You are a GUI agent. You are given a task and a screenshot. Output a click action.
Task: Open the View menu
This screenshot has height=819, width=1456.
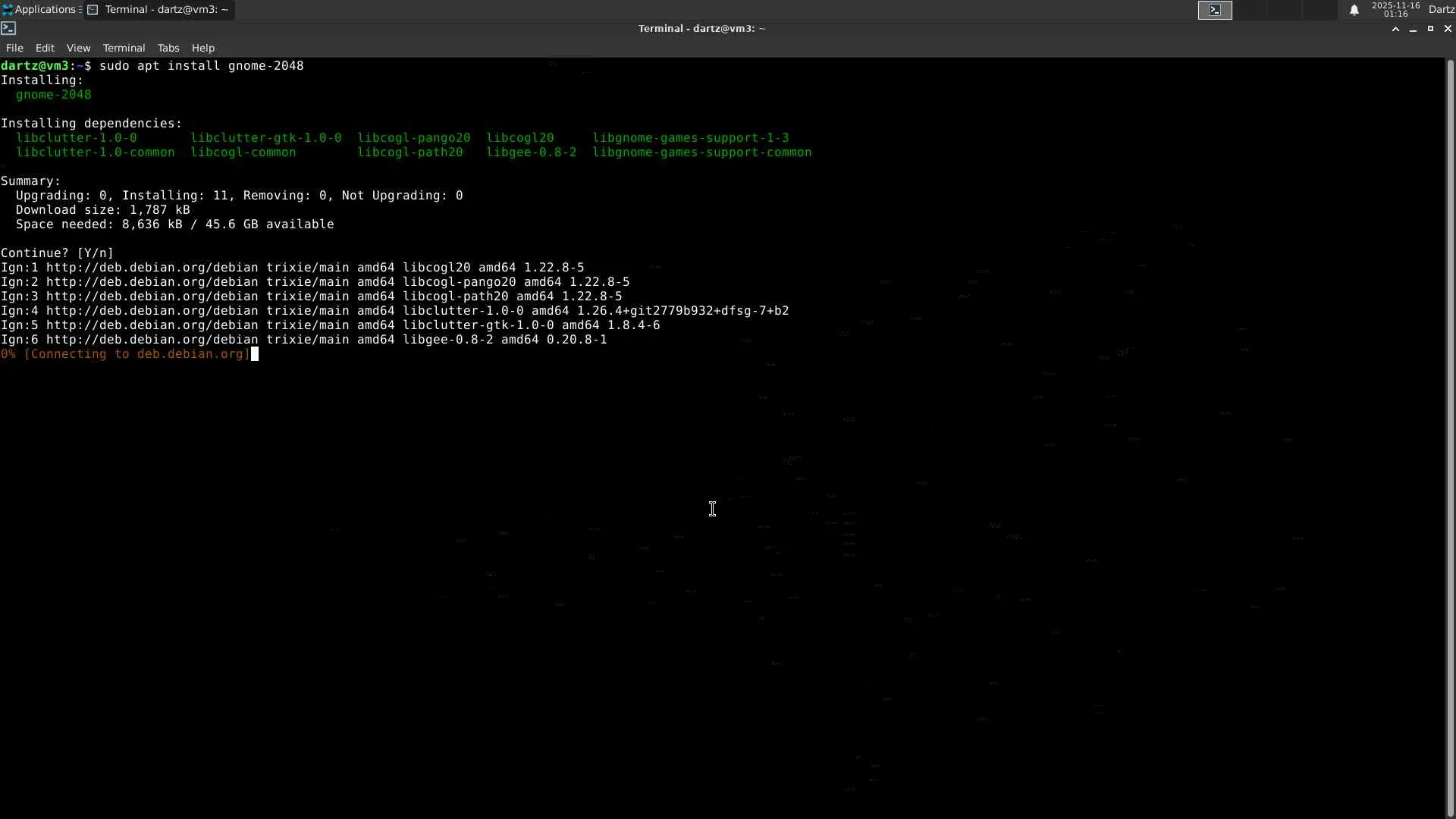coord(78,48)
